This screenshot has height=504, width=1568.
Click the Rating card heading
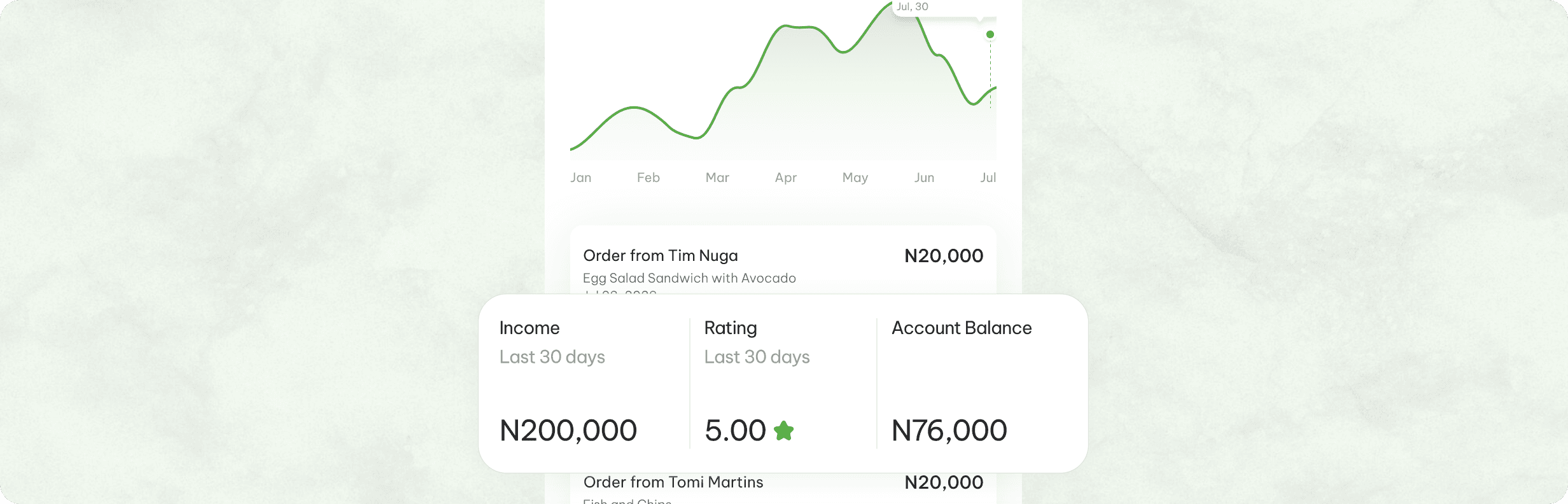(x=731, y=328)
